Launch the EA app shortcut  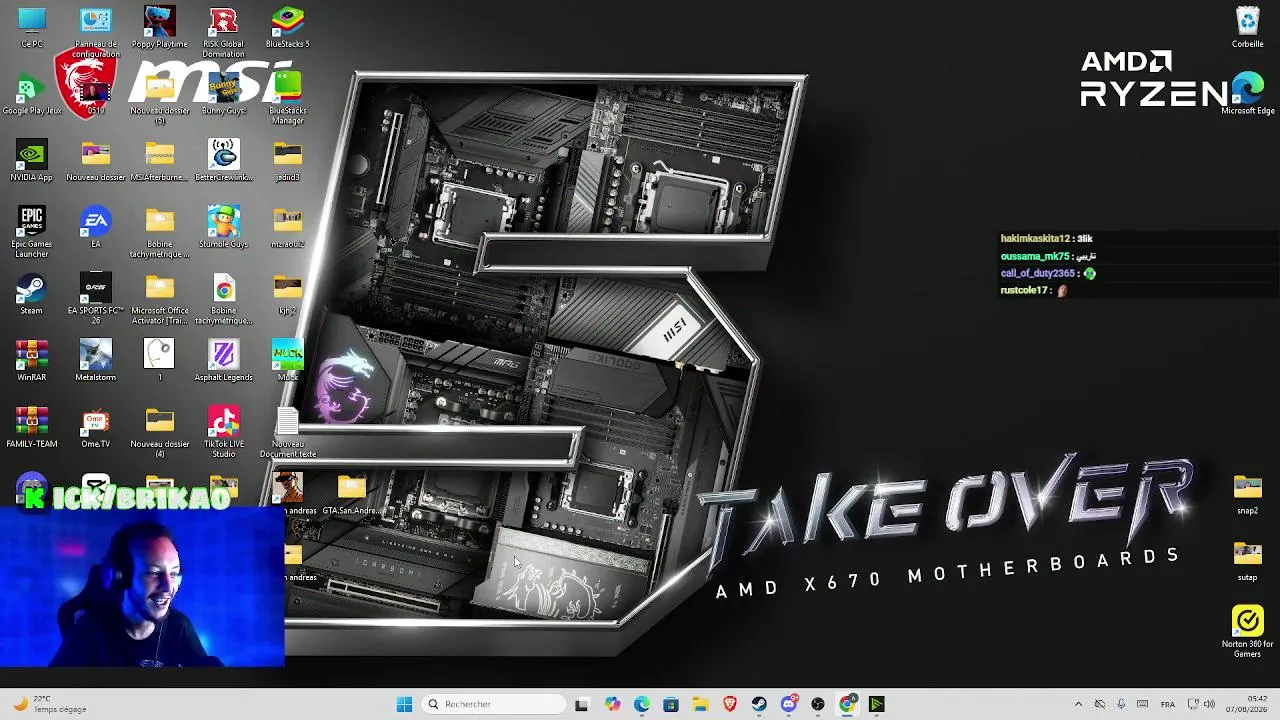tap(96, 227)
